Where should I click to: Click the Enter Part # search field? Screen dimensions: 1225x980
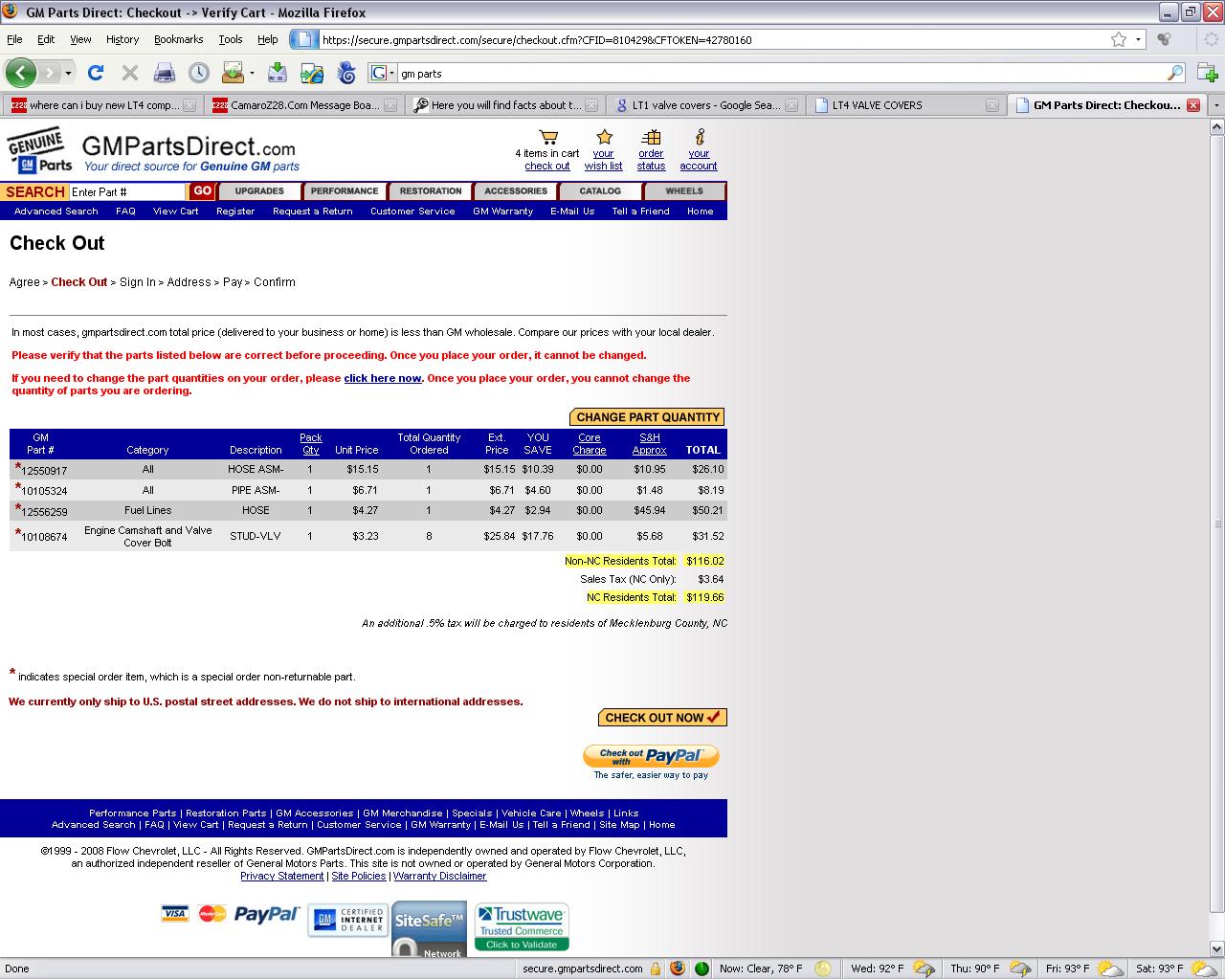126,192
